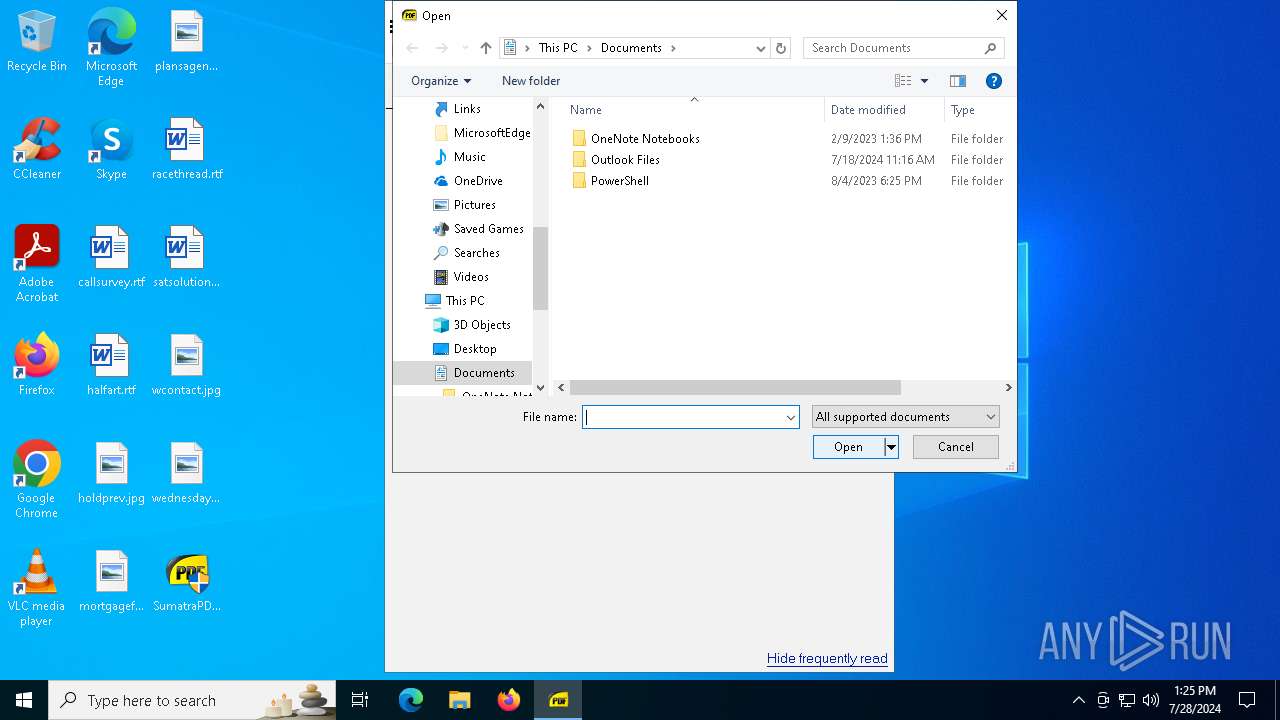Click the Open button's split arrow
Viewport: 1280px width, 720px height.
(891, 447)
